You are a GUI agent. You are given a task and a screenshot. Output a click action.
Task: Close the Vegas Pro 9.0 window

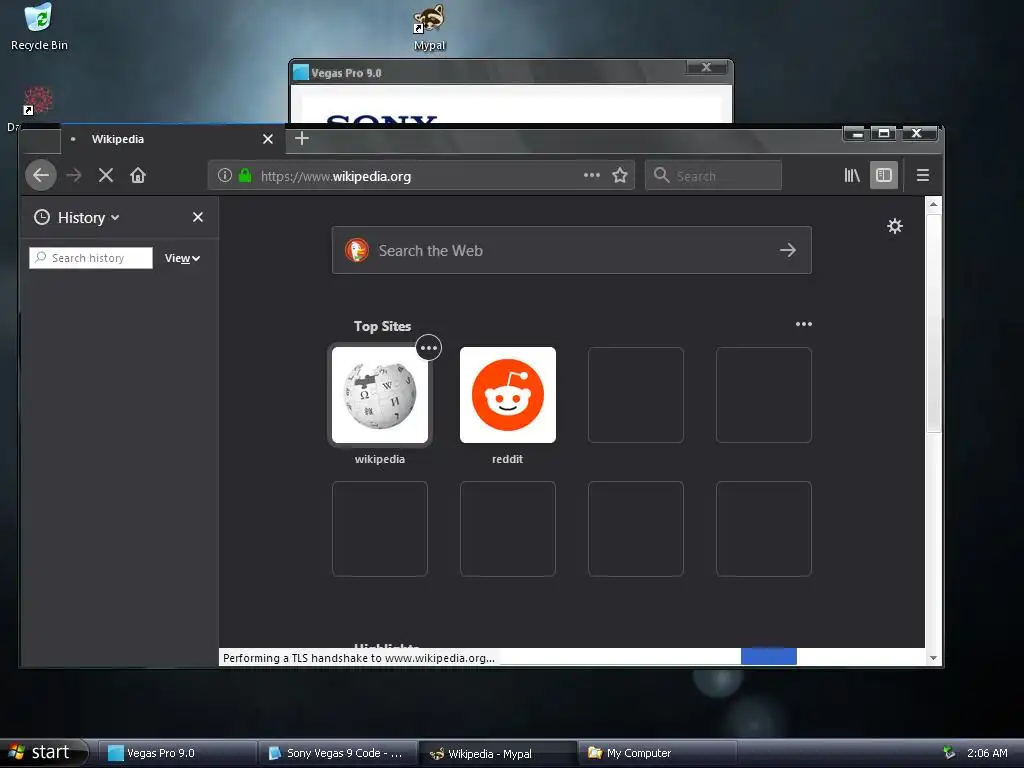coord(706,67)
